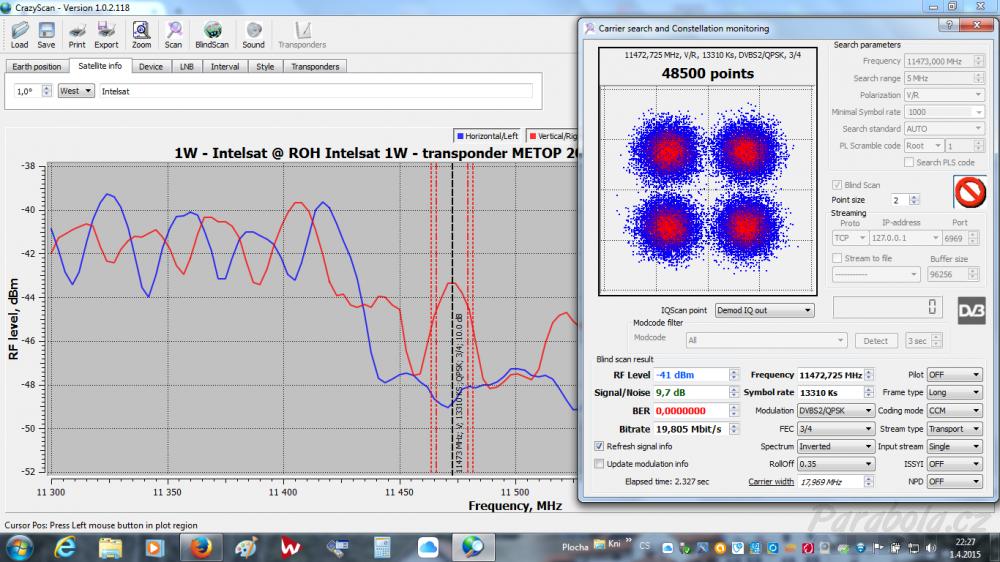This screenshot has width=1000, height=562.
Task: Open the FEC 3/4 dropdown
Action: (x=835, y=429)
